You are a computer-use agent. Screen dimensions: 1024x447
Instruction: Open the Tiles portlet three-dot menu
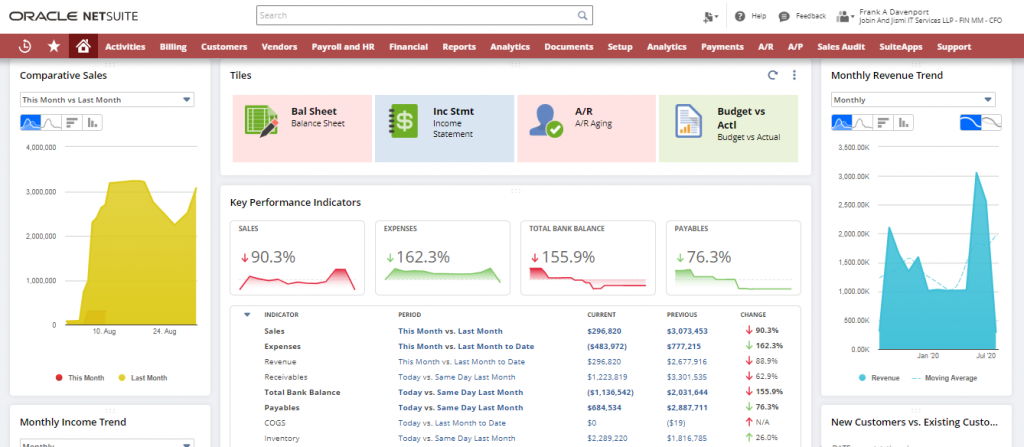point(794,75)
